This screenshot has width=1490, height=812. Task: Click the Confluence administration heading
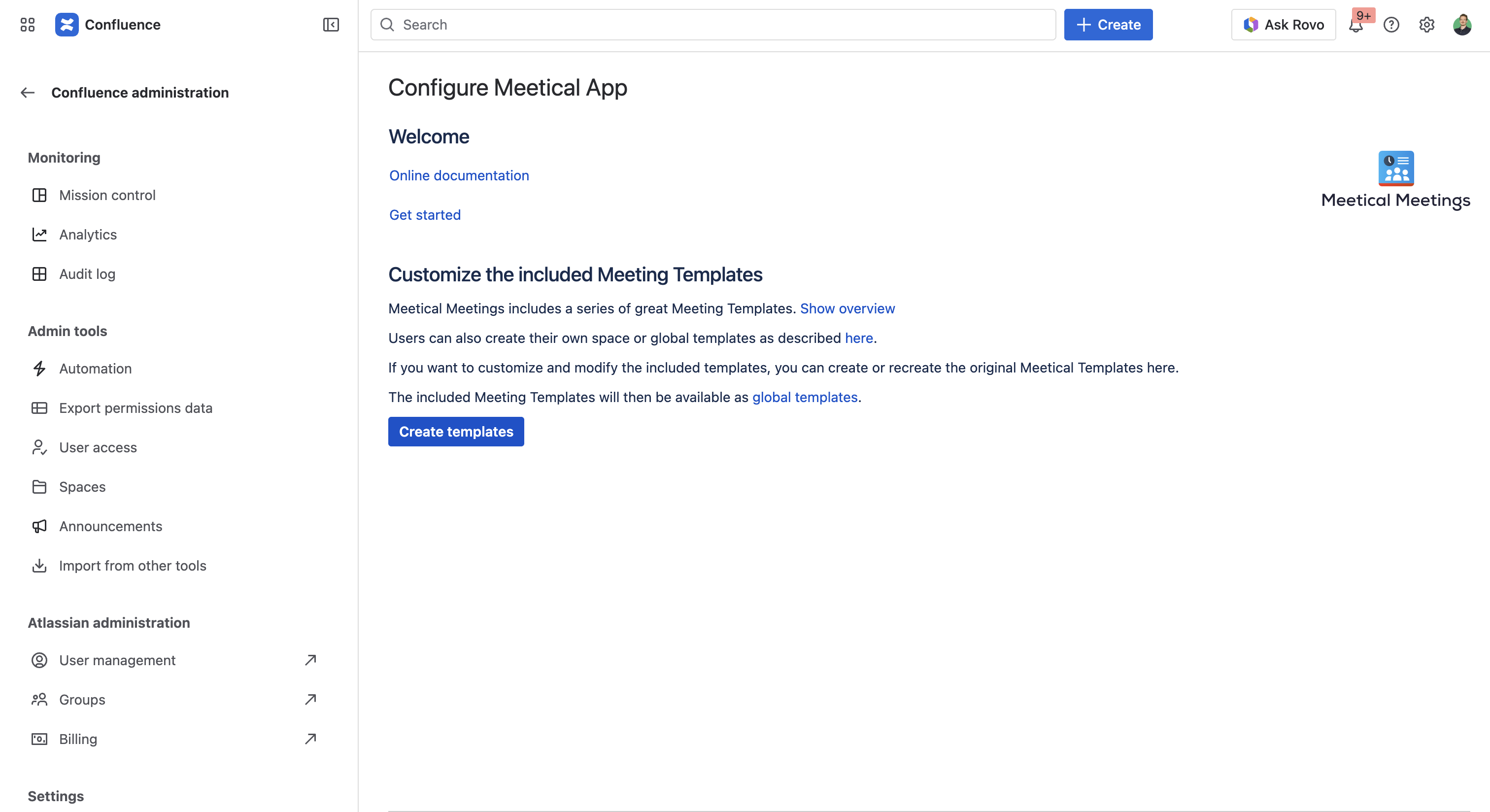[140, 93]
